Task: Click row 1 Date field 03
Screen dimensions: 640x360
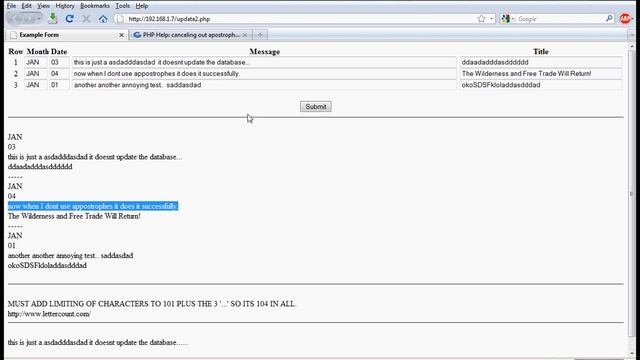Action: pyautogui.click(x=59, y=62)
